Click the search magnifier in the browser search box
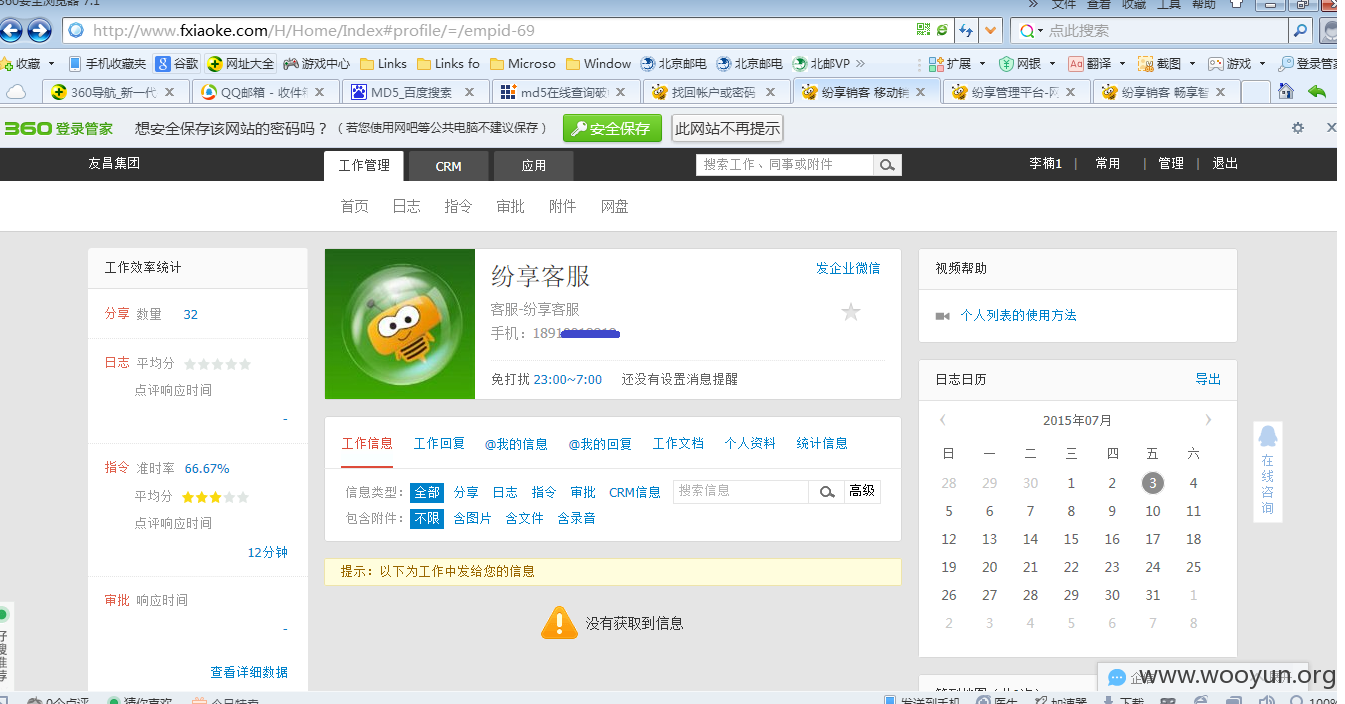1345x704 pixels. click(x=1300, y=31)
